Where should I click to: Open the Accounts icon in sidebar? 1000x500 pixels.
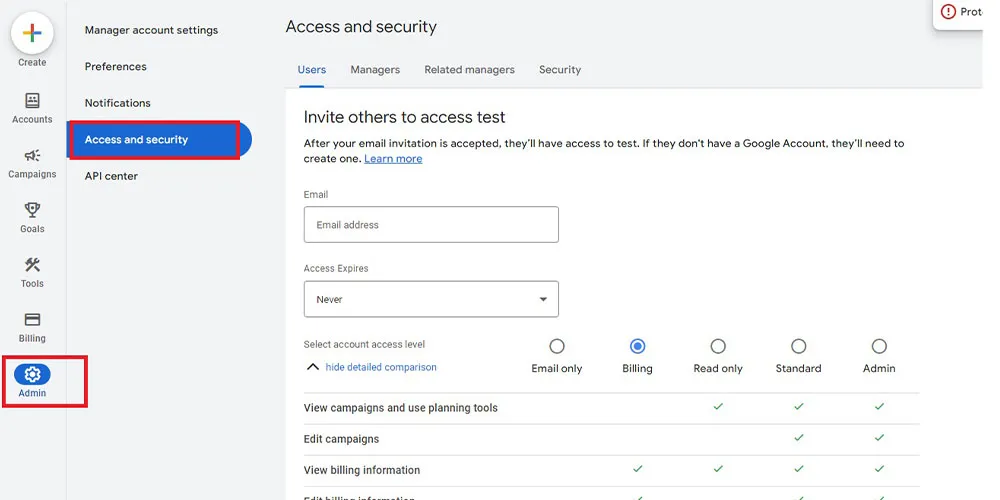click(32, 101)
